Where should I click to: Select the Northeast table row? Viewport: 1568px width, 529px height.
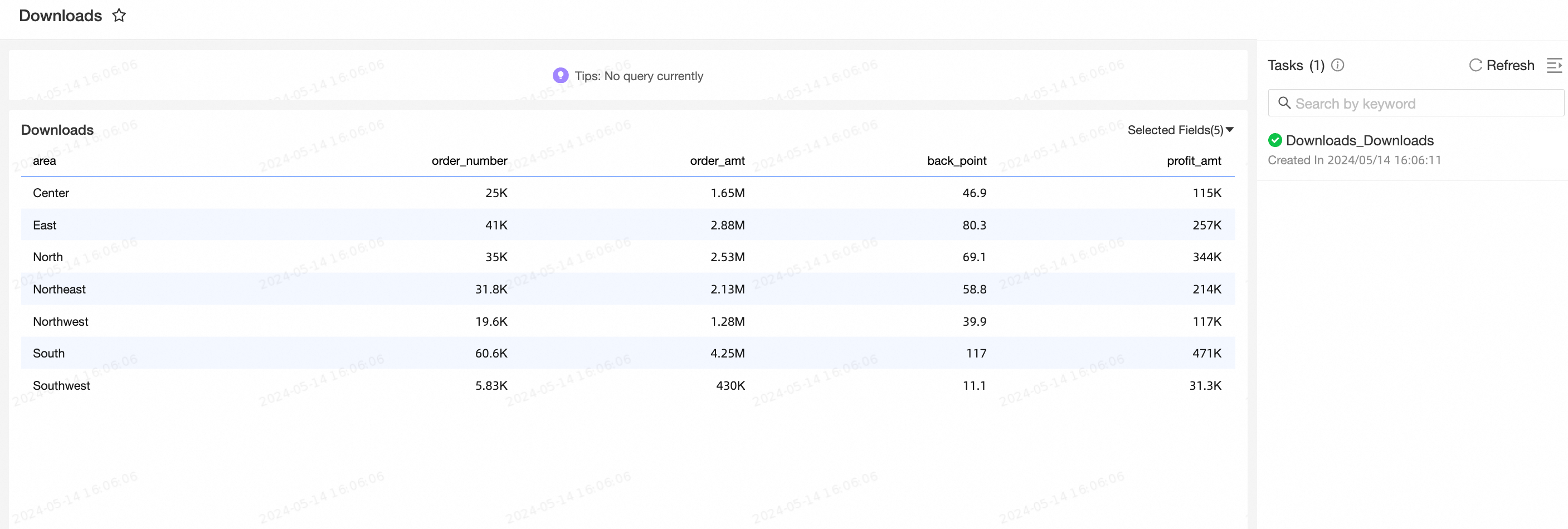pyautogui.click(x=59, y=289)
